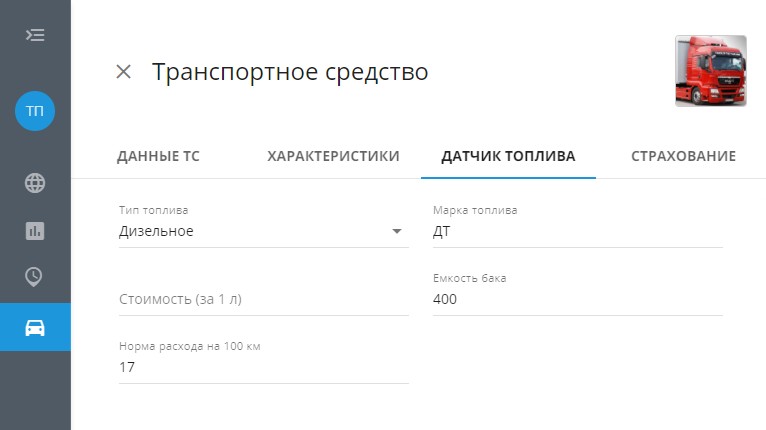766x430 pixels.
Task: Open the globe map section
Action: click(x=35, y=183)
